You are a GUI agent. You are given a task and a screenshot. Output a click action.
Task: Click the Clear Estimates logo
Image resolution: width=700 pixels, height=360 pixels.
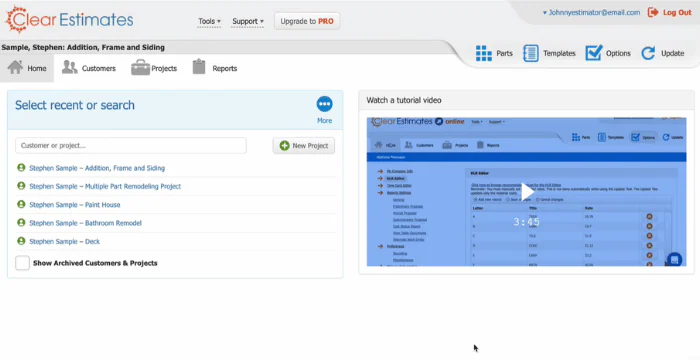69,20
